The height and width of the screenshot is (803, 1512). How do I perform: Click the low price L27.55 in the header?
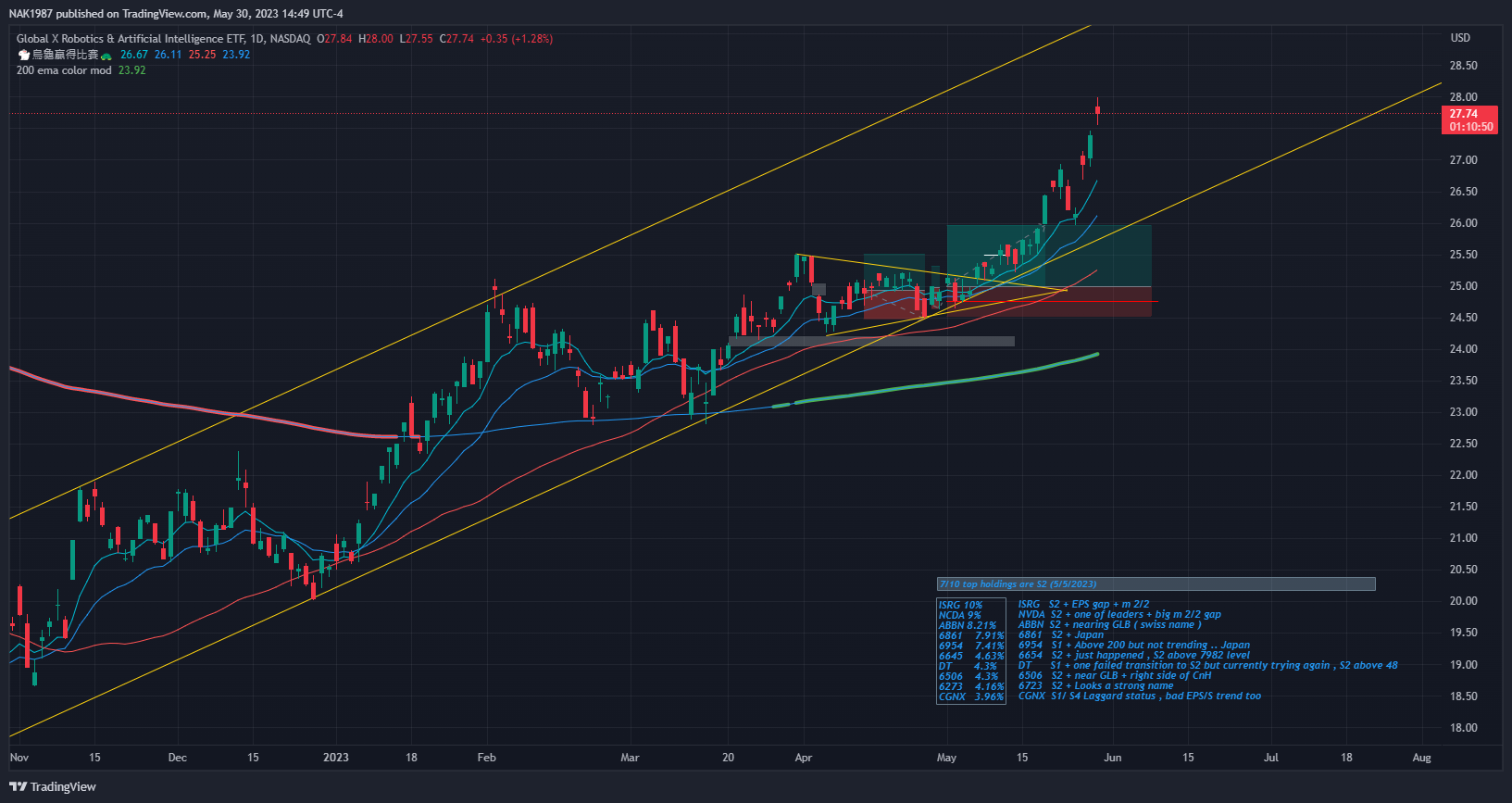[x=417, y=39]
